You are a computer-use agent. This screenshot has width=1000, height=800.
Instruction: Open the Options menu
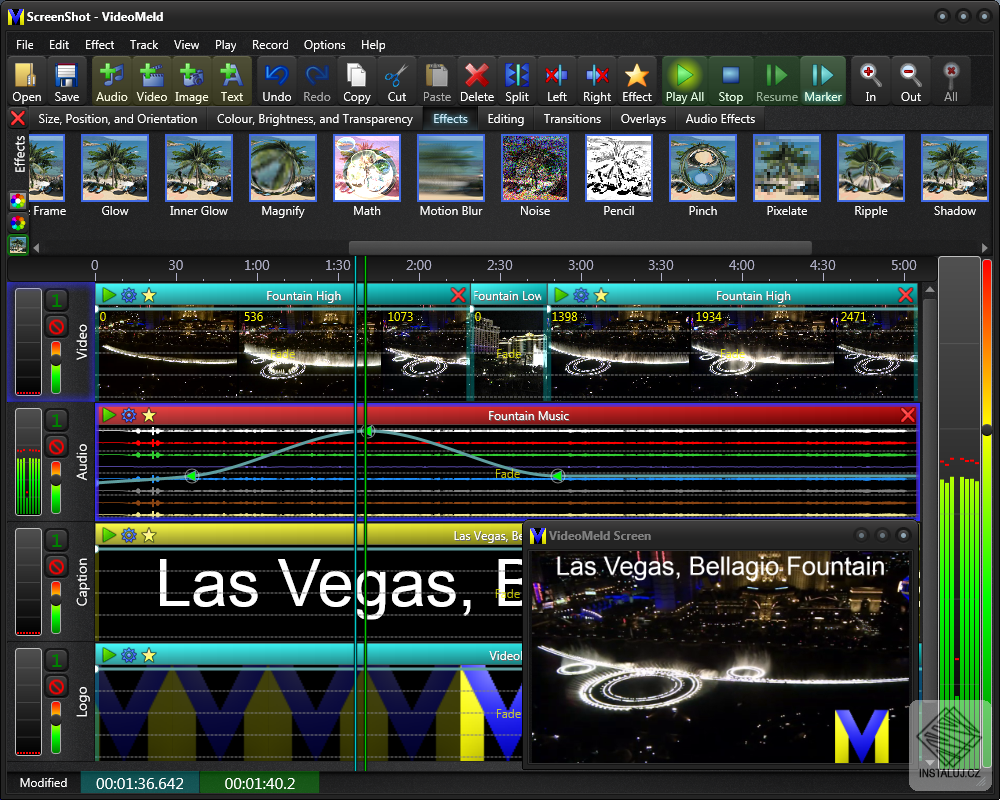[325, 45]
